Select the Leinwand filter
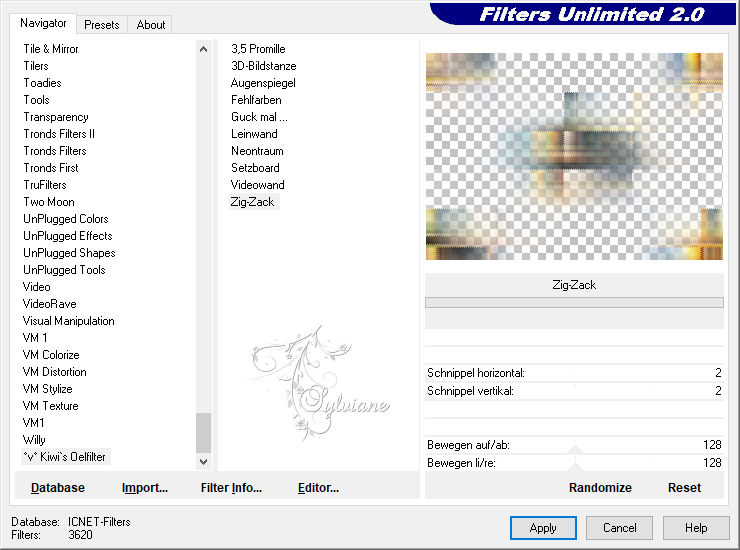Image resolution: width=740 pixels, height=550 pixels. (254, 134)
